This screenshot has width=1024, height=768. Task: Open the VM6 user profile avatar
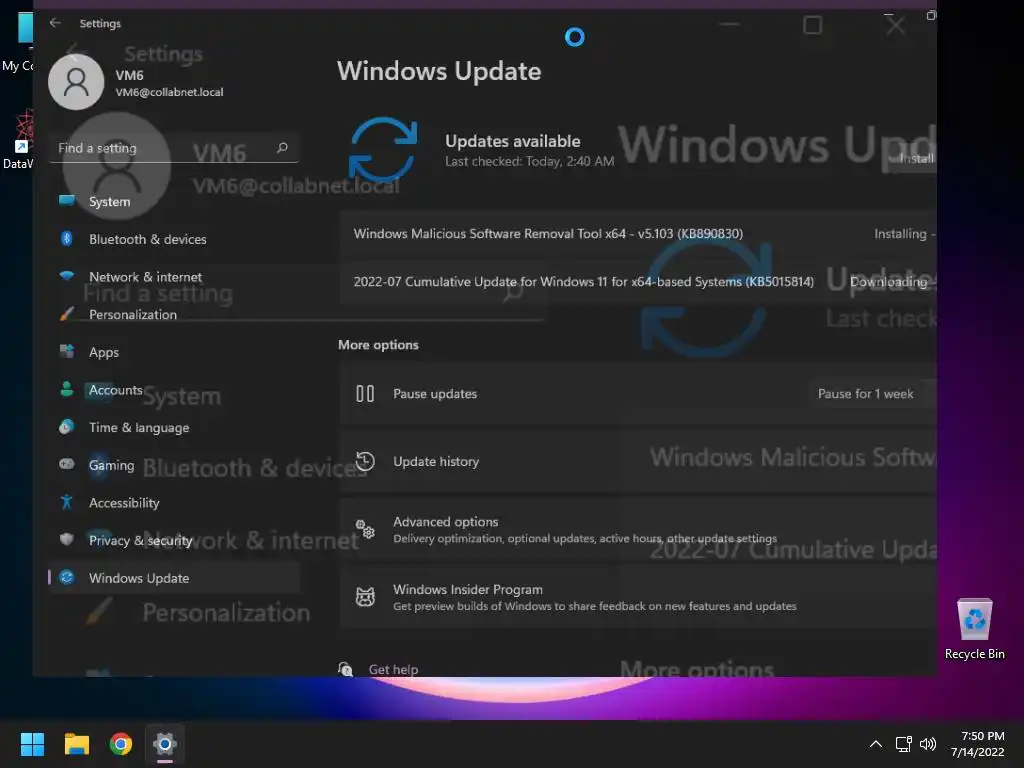(76, 82)
